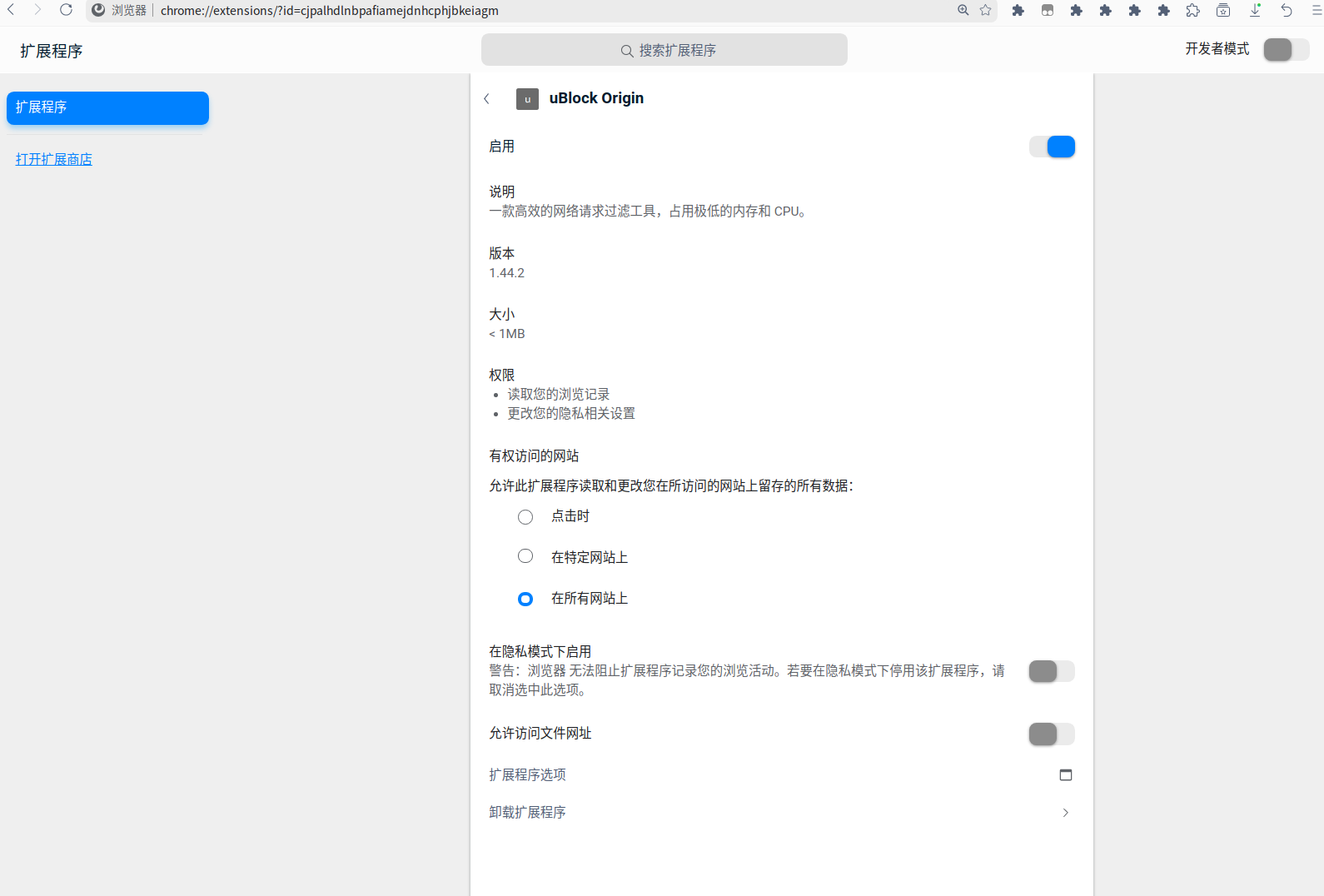Click the uBlock Origin title text

click(596, 98)
